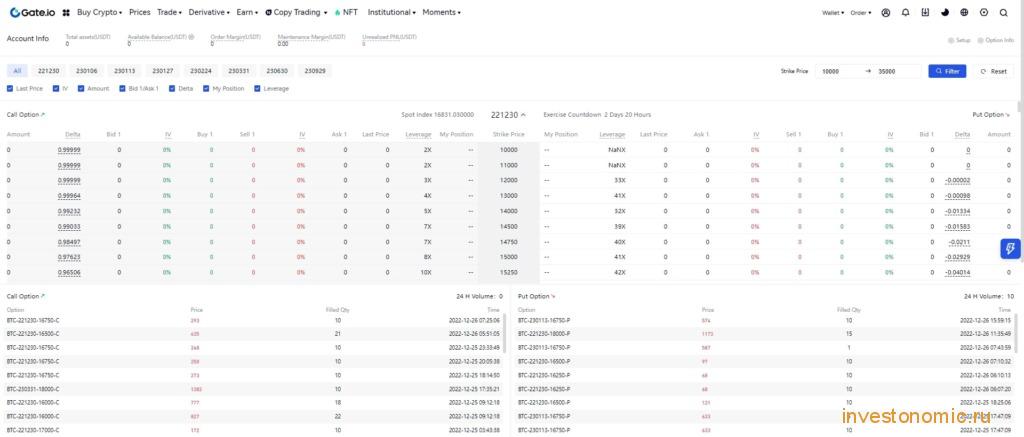Click the NFT flame icon

(337, 12)
